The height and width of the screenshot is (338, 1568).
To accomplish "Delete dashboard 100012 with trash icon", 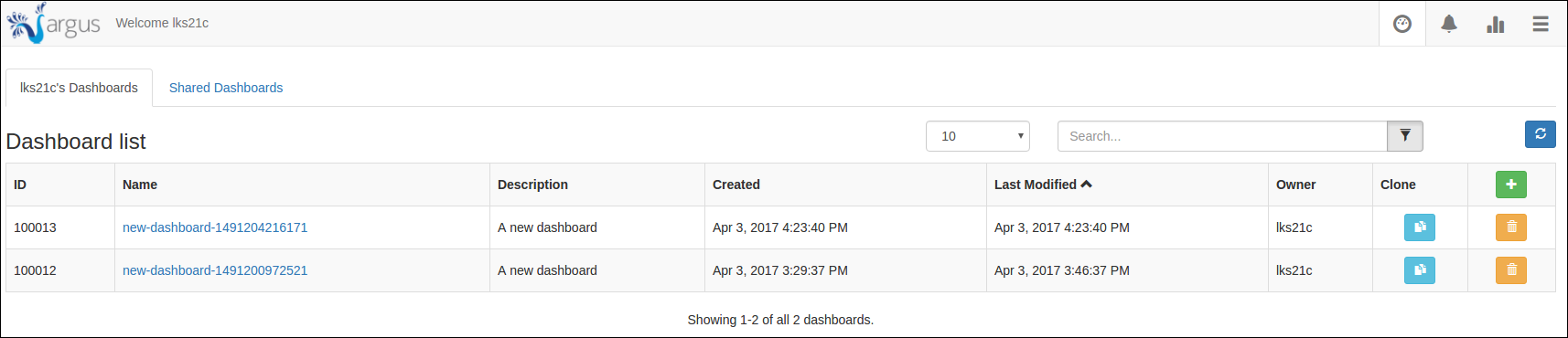I will [x=1511, y=270].
